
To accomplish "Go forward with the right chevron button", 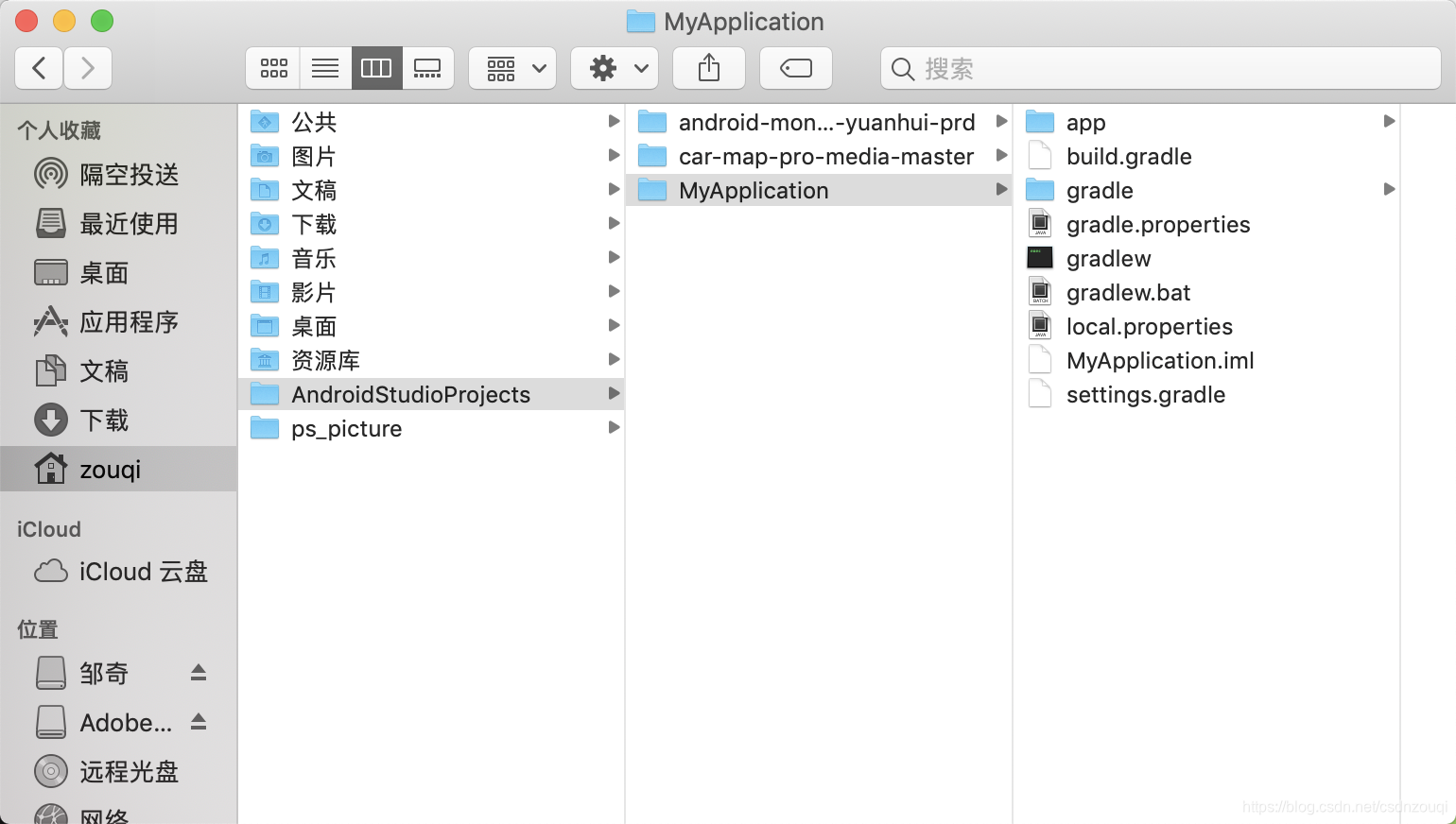I will 88,68.
